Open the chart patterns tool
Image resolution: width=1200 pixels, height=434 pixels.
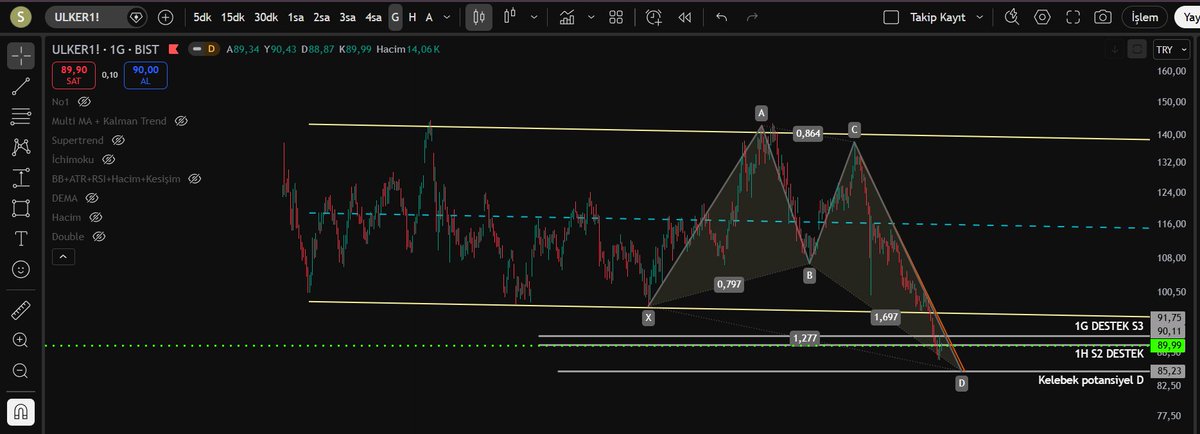(x=20, y=147)
